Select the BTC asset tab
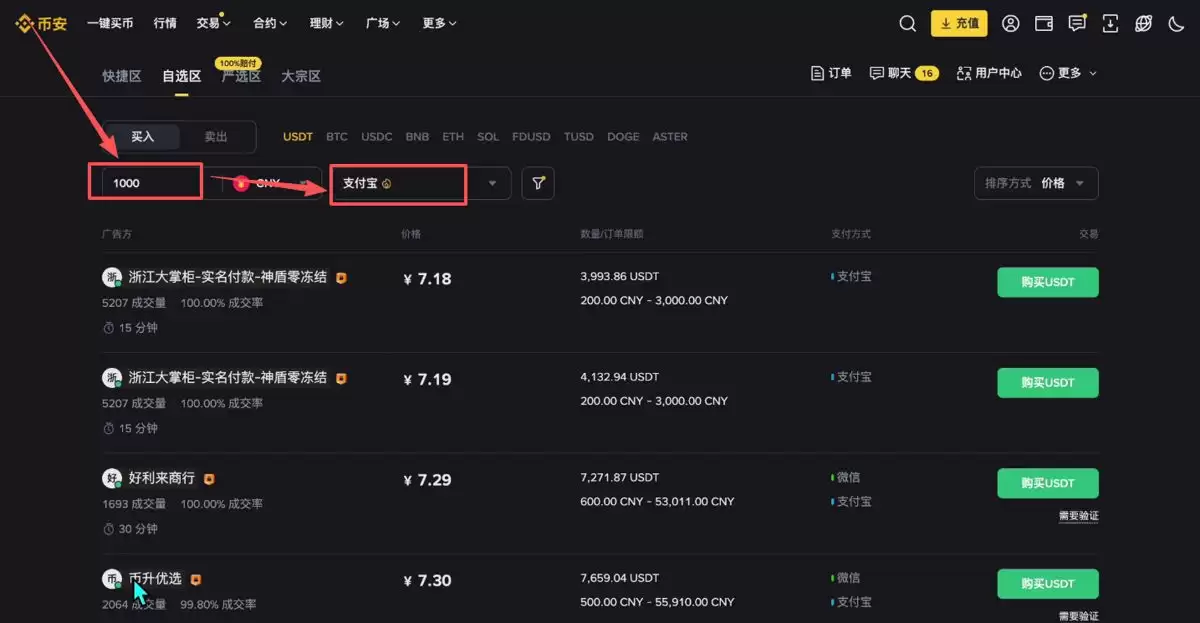 pyautogui.click(x=337, y=136)
